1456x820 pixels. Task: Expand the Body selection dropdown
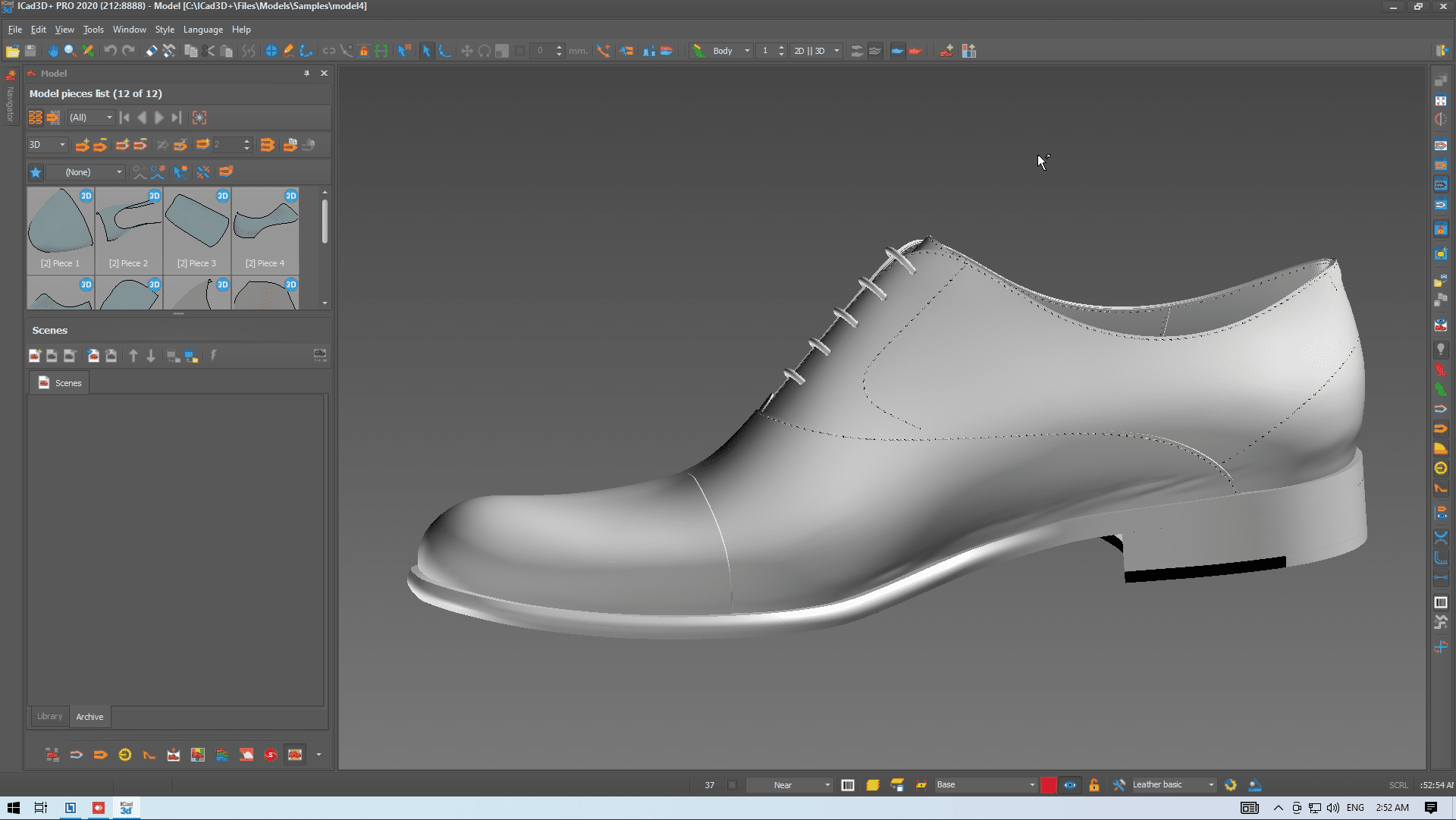pyautogui.click(x=747, y=51)
